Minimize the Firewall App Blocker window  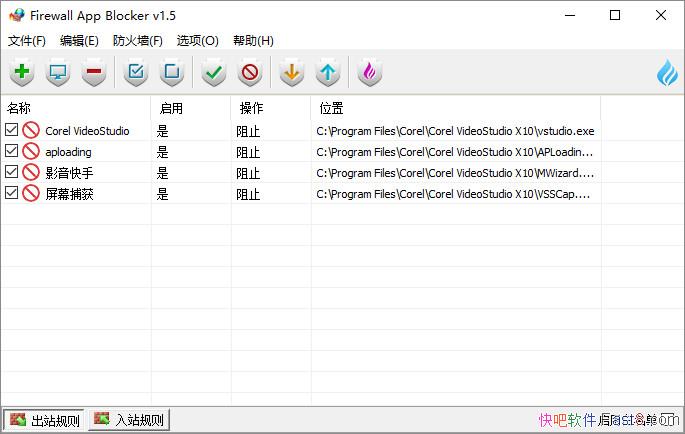tap(570, 15)
